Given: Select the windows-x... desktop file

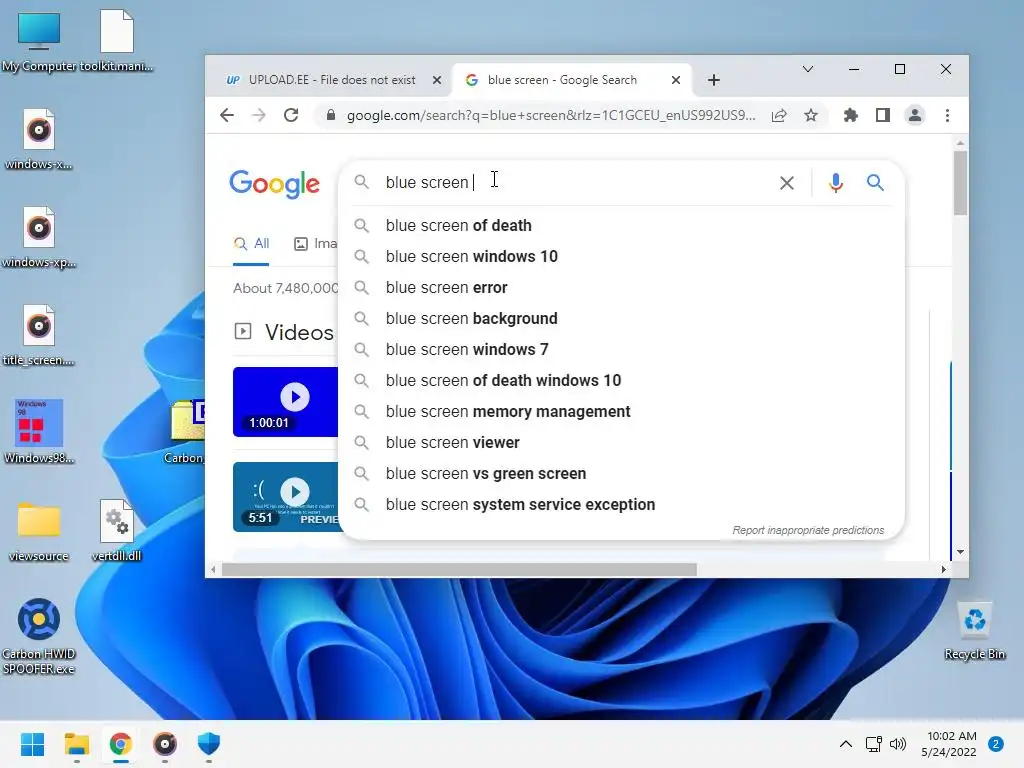Looking at the screenshot, I should coord(39,140).
